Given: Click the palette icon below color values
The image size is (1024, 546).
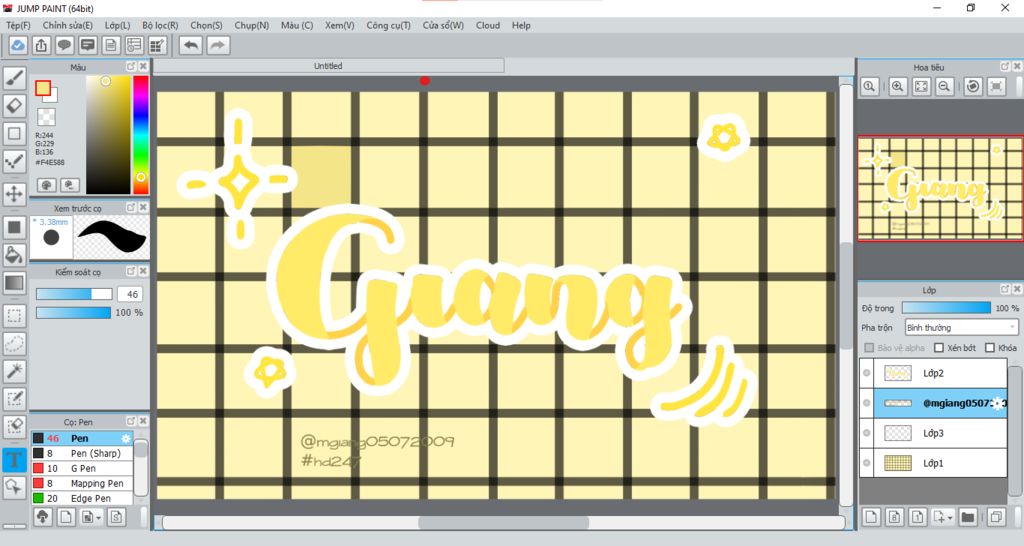Looking at the screenshot, I should click(46, 185).
